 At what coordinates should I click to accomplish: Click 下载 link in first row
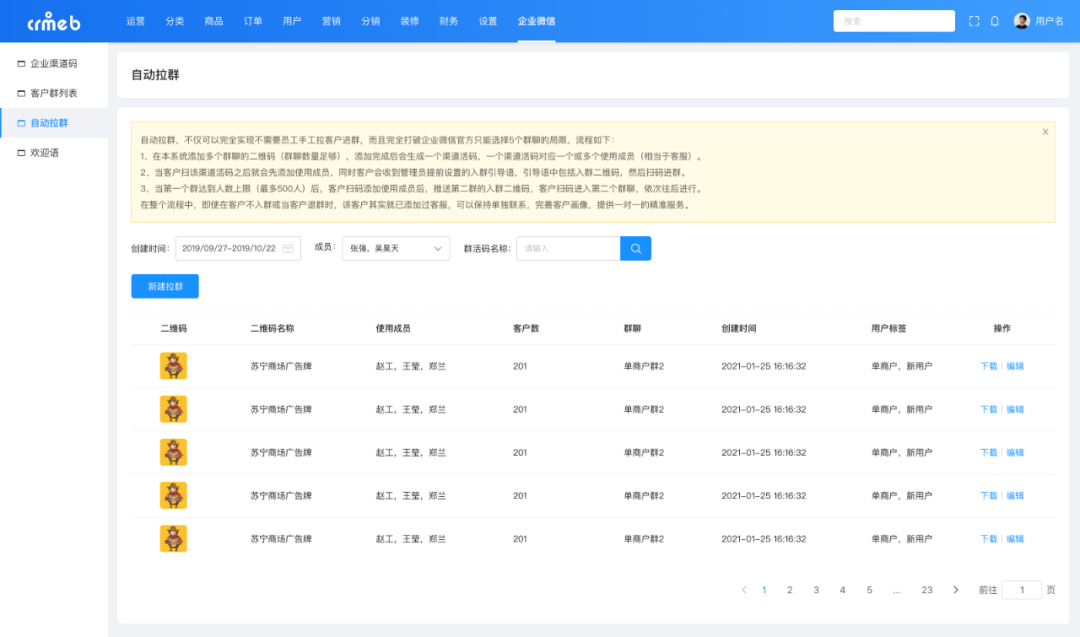(988, 366)
